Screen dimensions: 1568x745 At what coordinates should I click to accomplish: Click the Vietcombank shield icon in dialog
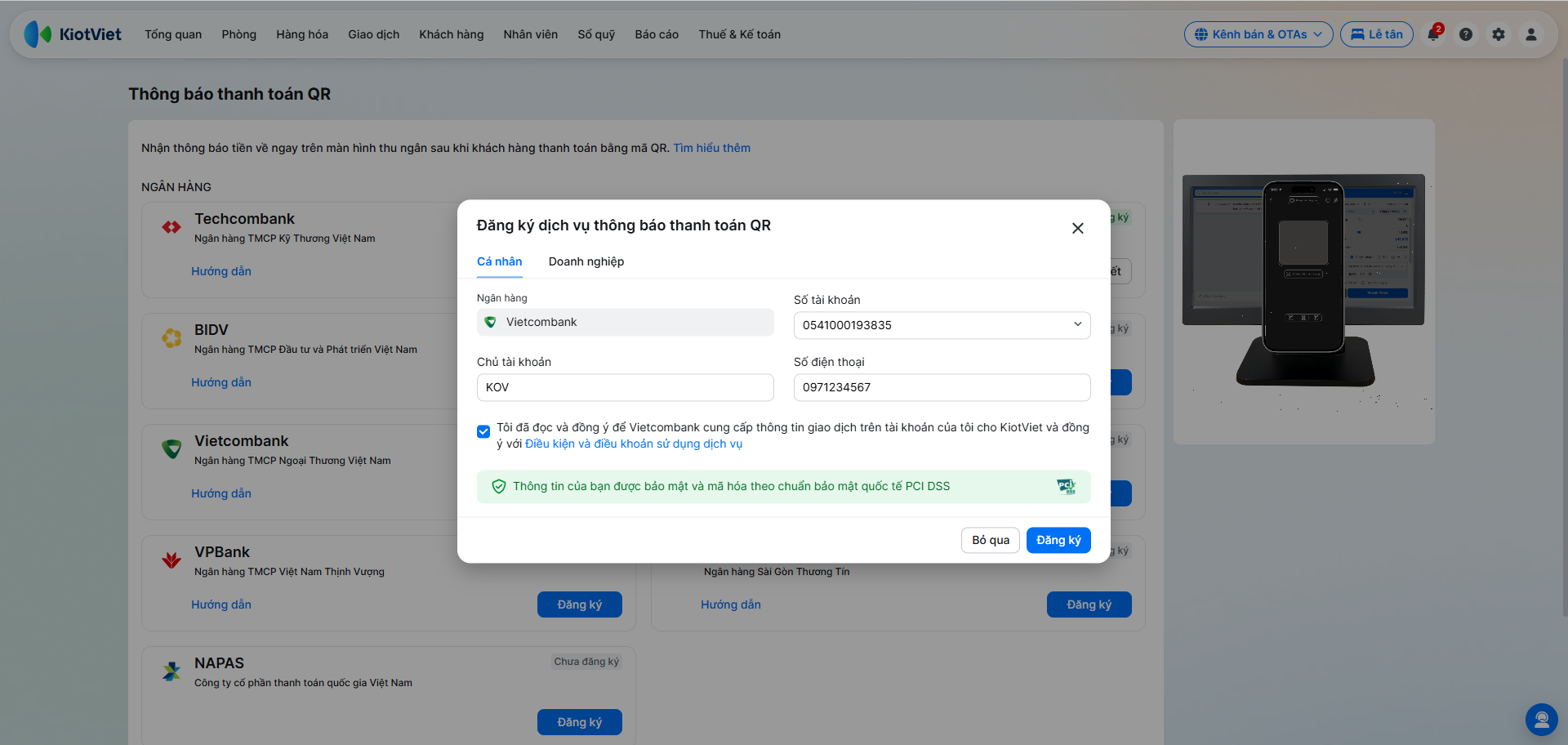pyautogui.click(x=491, y=322)
